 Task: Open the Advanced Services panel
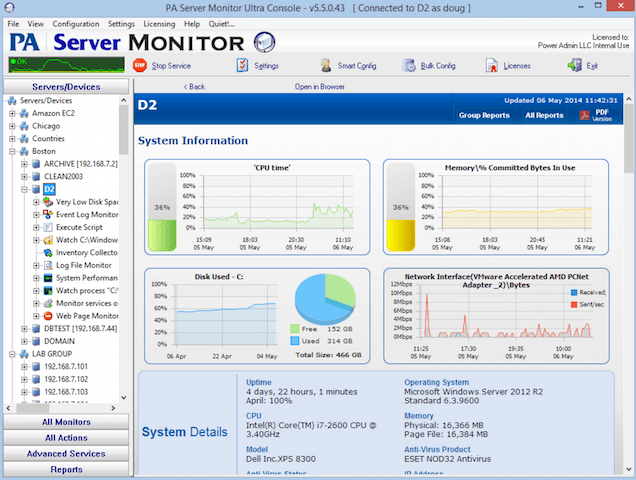coord(66,454)
